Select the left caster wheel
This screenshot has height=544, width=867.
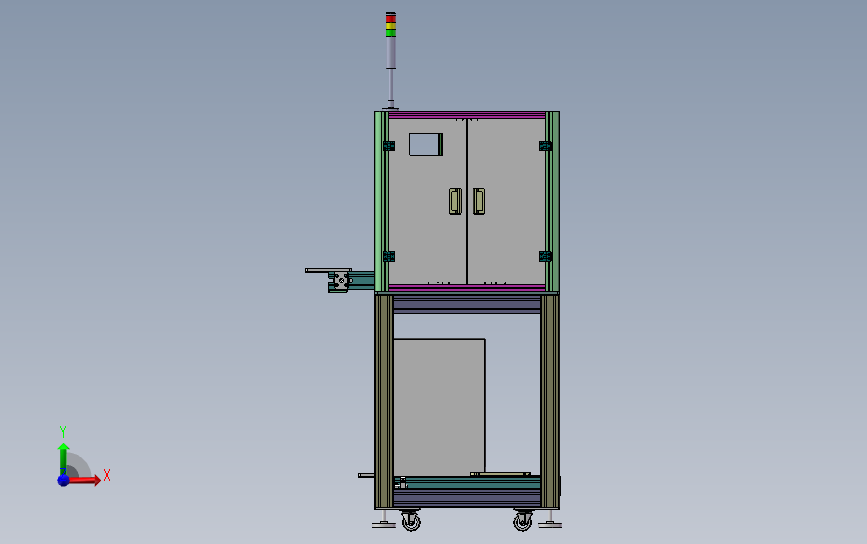(x=411, y=520)
